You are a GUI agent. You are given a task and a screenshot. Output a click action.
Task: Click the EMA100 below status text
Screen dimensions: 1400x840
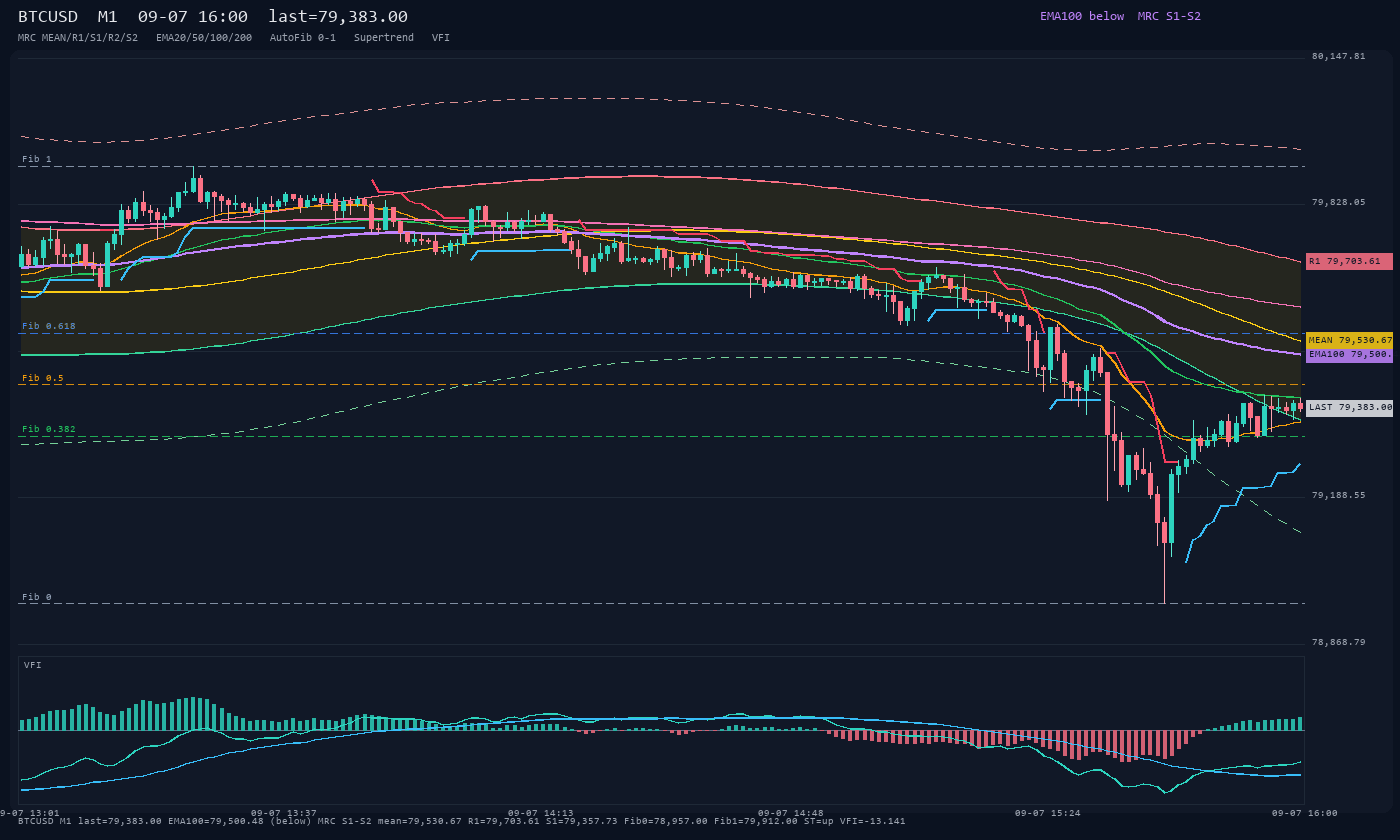pyautogui.click(x=1082, y=16)
